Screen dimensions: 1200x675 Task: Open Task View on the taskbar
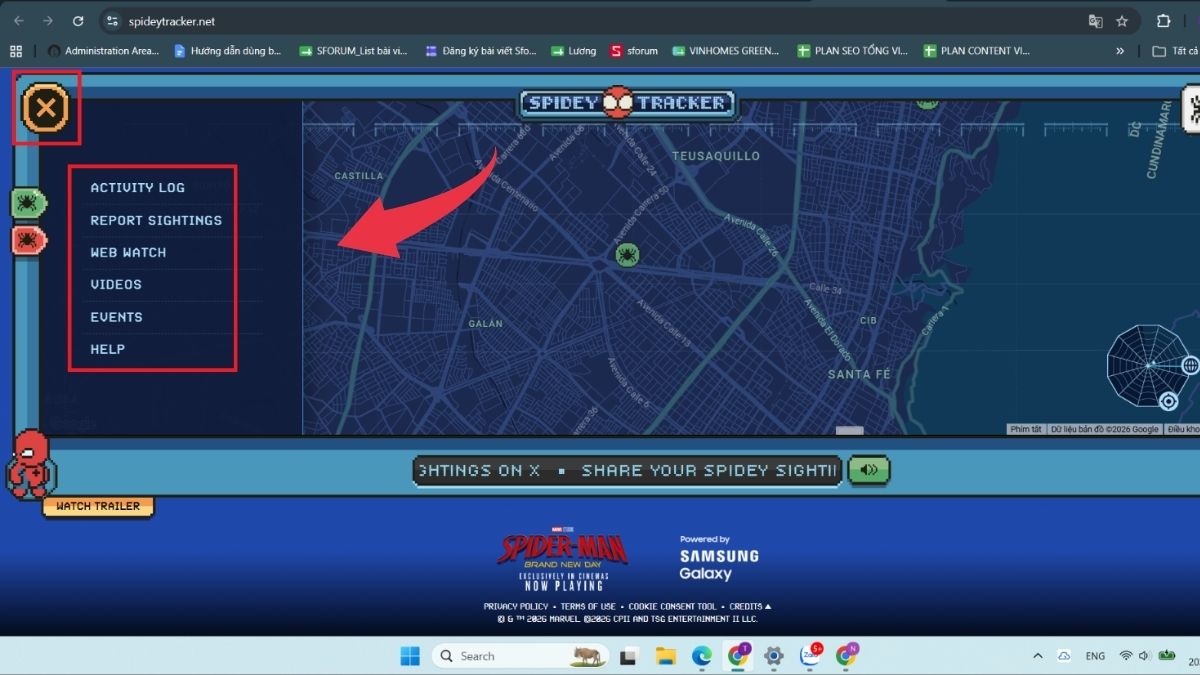[x=629, y=656]
